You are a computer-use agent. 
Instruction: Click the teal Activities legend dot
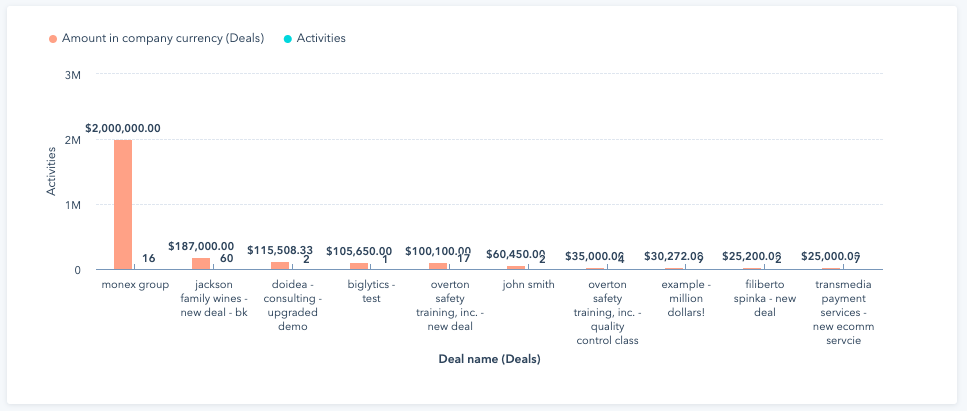[x=288, y=39]
